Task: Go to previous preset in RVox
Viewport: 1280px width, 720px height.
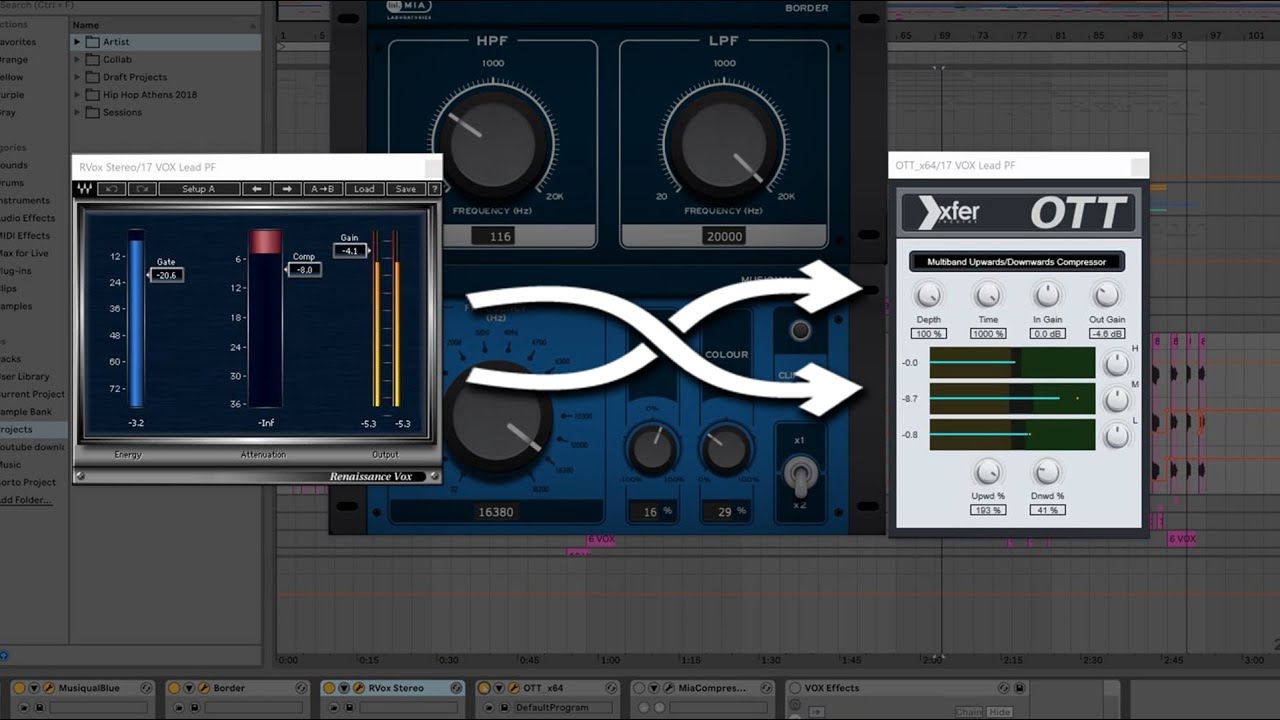Action: tap(257, 189)
